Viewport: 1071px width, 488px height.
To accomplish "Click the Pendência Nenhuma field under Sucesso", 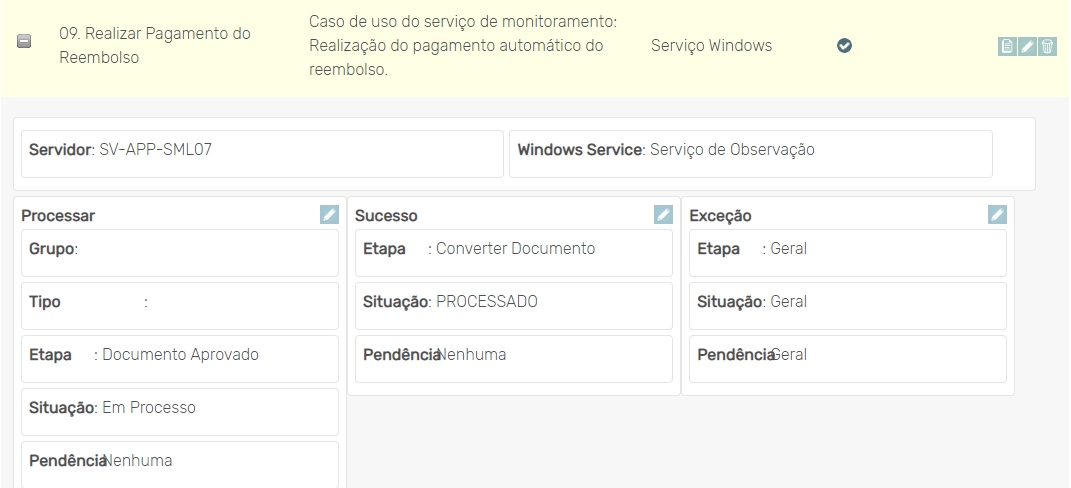I will pyautogui.click(x=514, y=358).
